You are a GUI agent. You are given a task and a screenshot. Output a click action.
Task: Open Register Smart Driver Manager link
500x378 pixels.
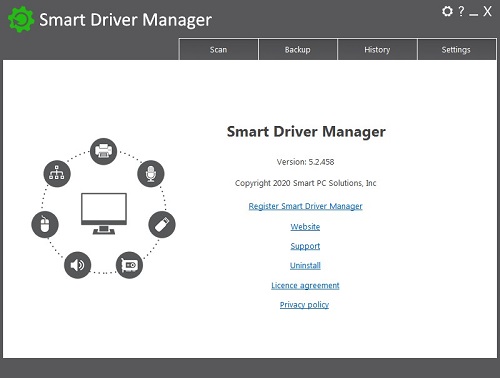tap(305, 206)
